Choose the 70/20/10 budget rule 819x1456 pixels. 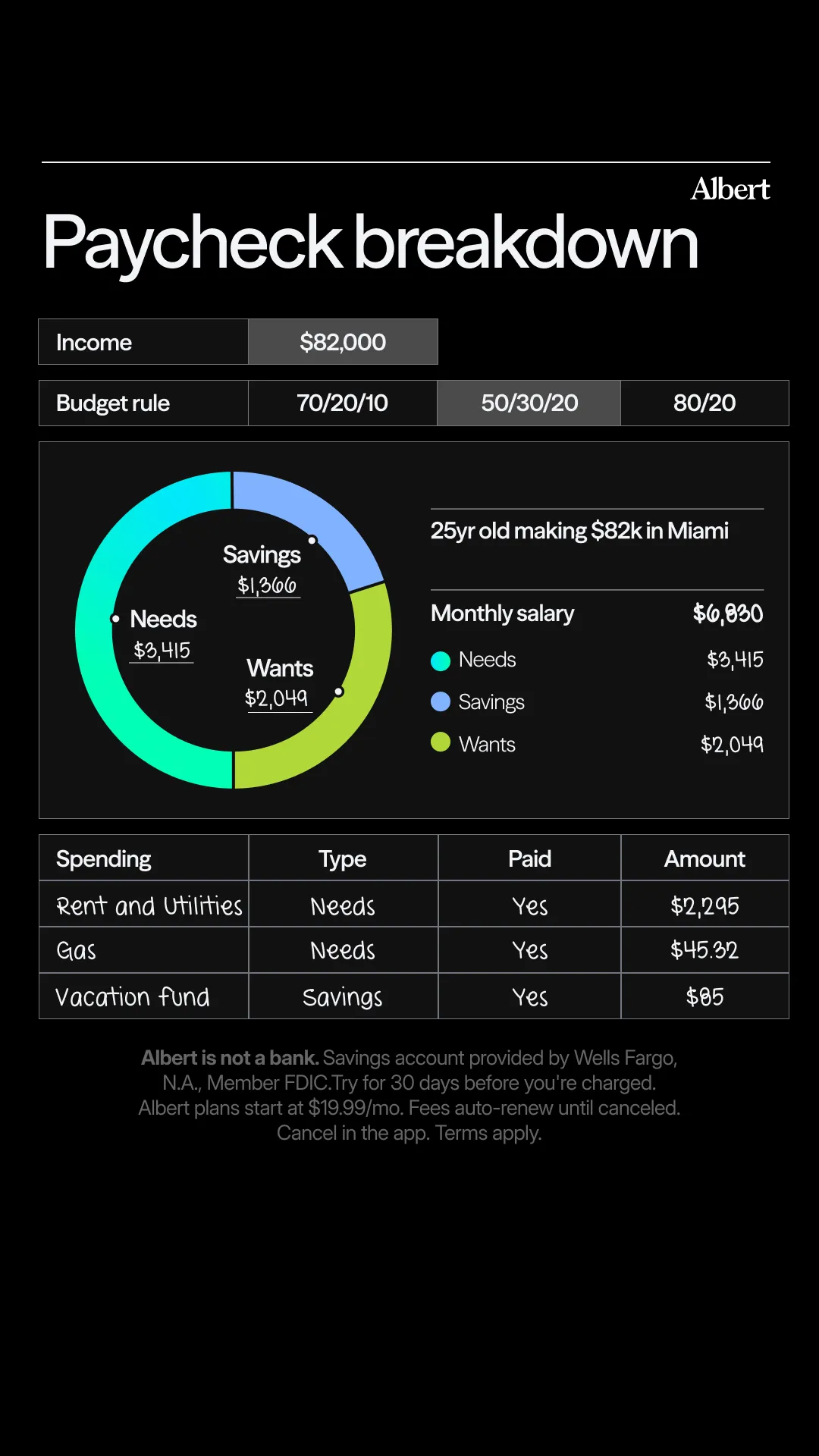[x=343, y=403]
